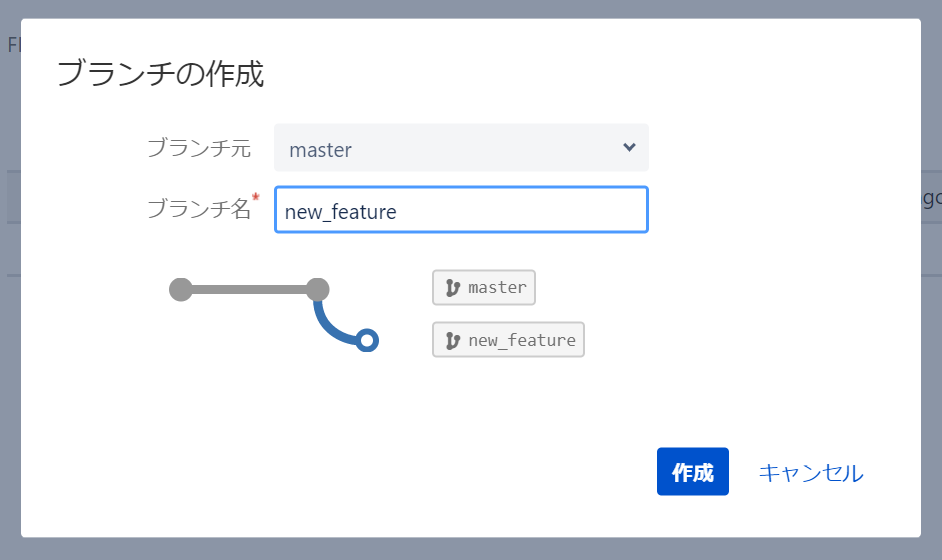Viewport: 942px width, 560px height.
Task: Click the ブランチの作成 dialog title
Action: (x=160, y=74)
